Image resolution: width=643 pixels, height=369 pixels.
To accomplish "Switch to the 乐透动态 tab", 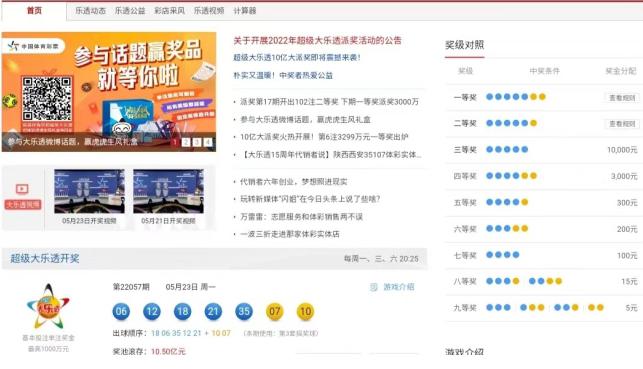I will tap(90, 11).
